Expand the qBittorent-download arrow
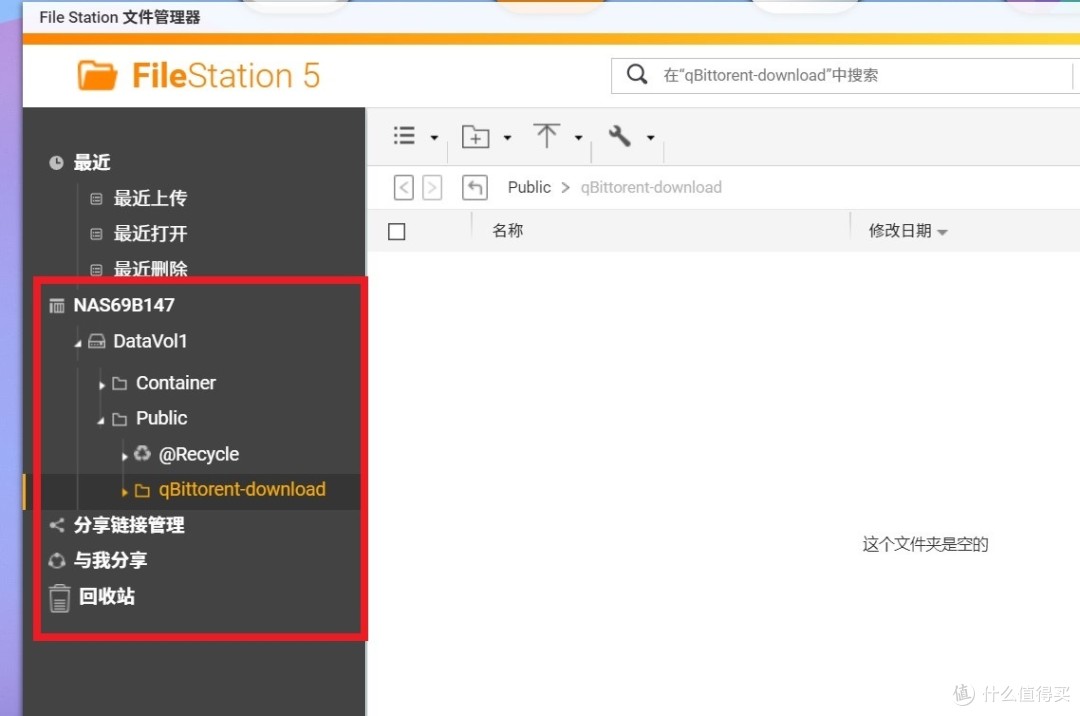This screenshot has width=1080, height=716. pyautogui.click(x=124, y=492)
